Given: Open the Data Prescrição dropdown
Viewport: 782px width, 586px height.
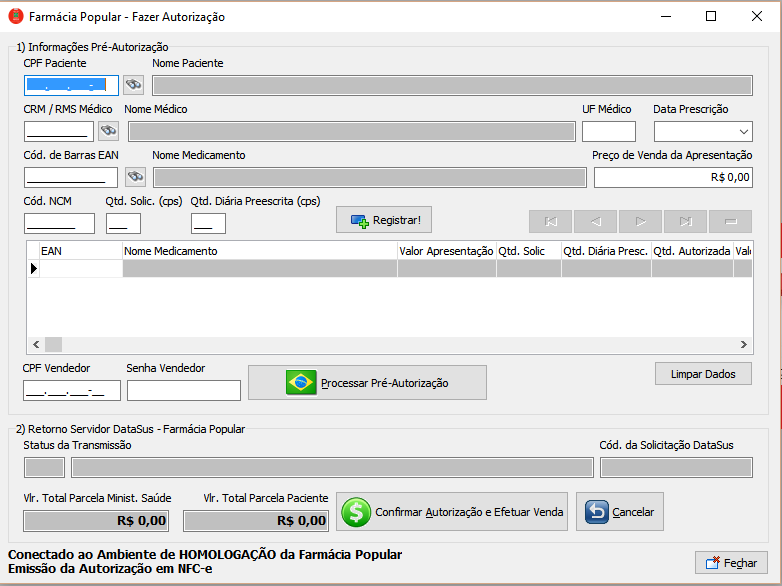Looking at the screenshot, I should [744, 132].
